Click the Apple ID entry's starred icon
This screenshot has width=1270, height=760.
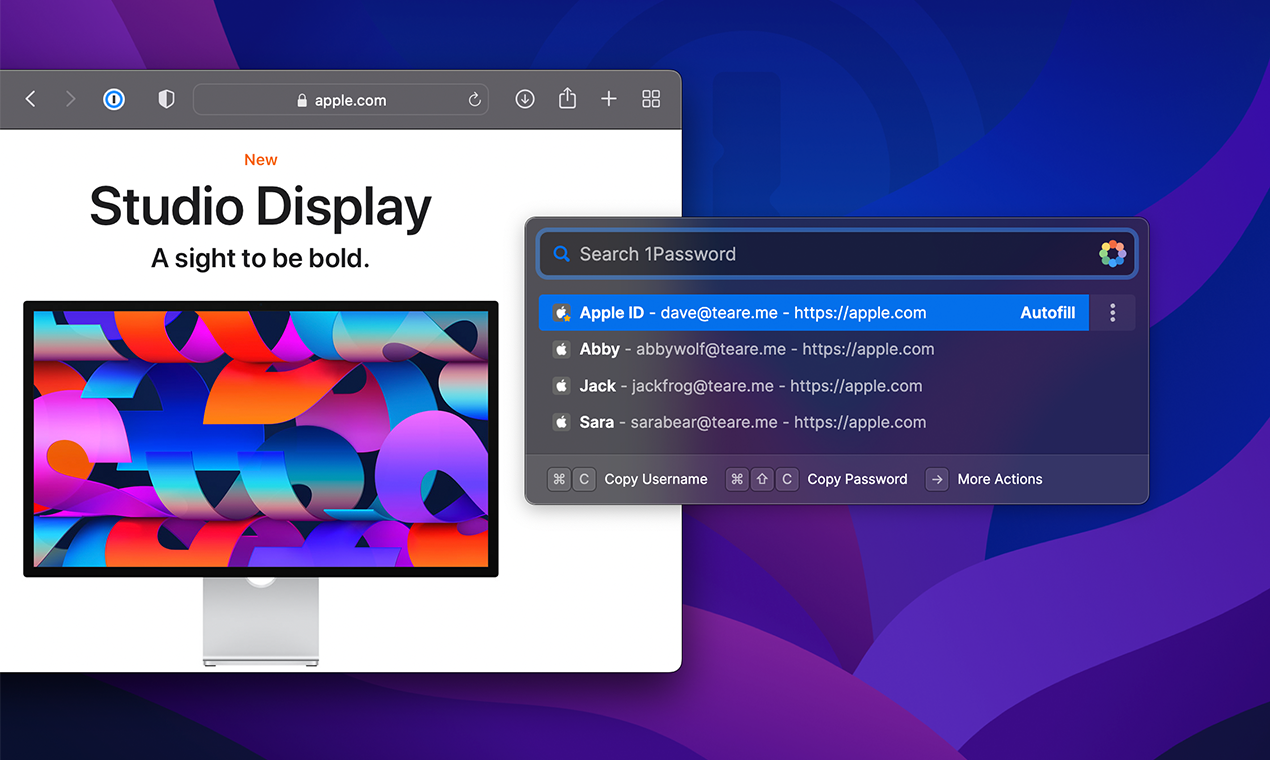562,313
